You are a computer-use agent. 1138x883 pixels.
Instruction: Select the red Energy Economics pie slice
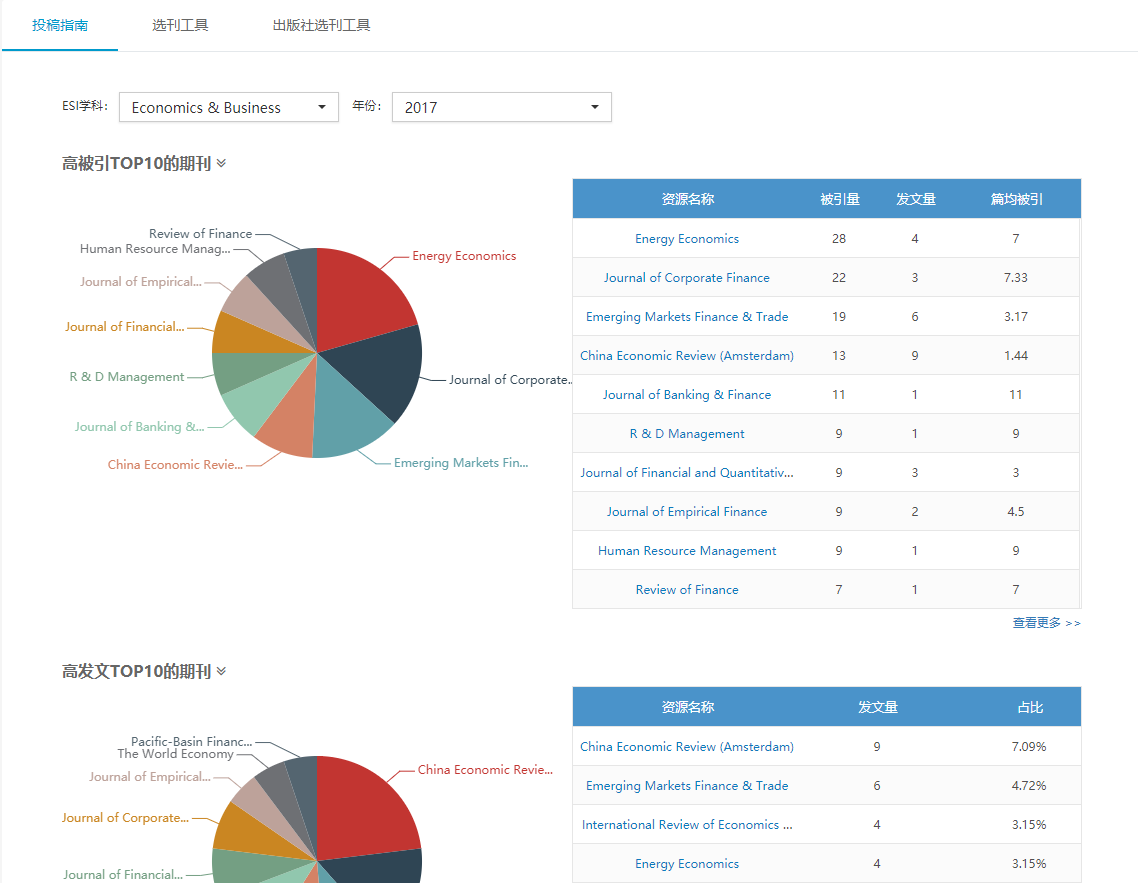coord(359,297)
